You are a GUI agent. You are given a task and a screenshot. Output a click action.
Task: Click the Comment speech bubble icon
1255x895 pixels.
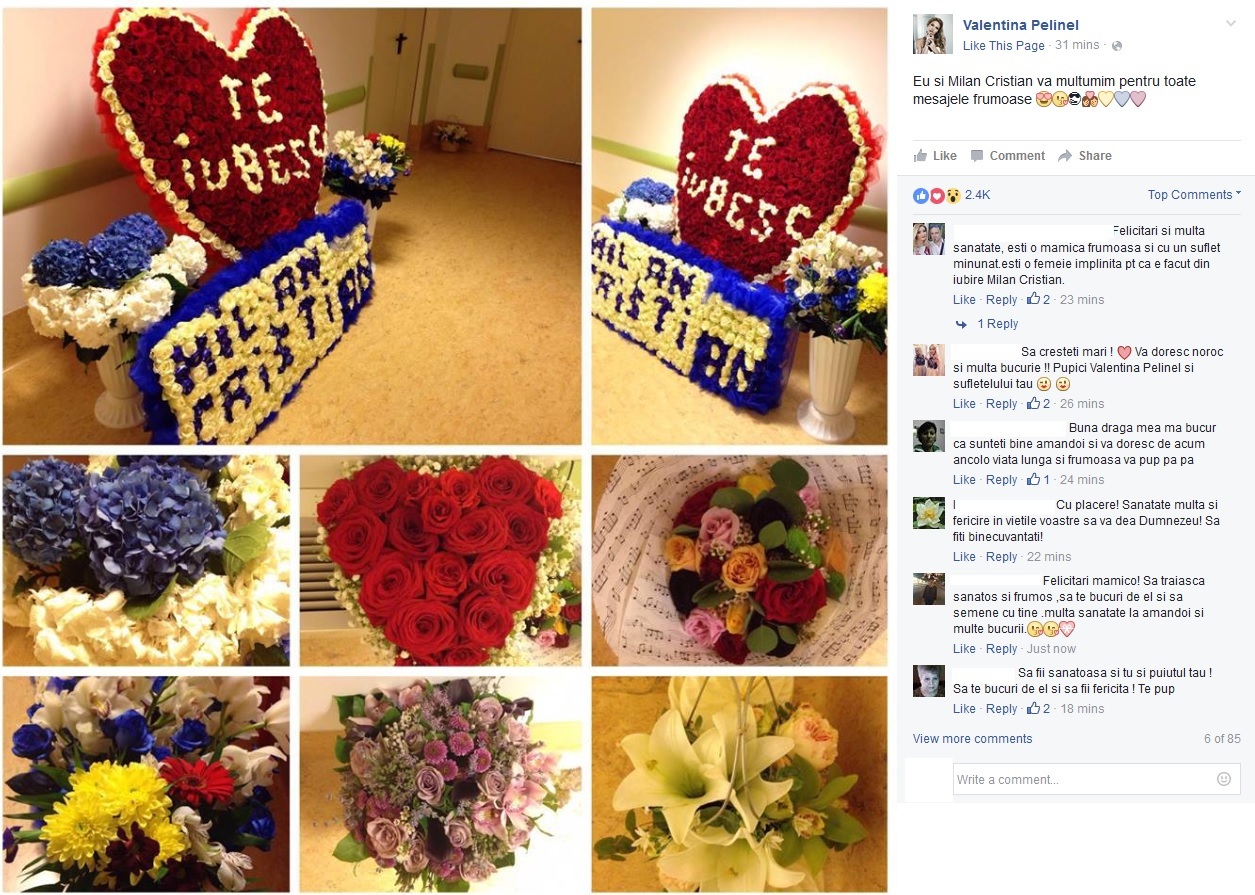tap(977, 156)
